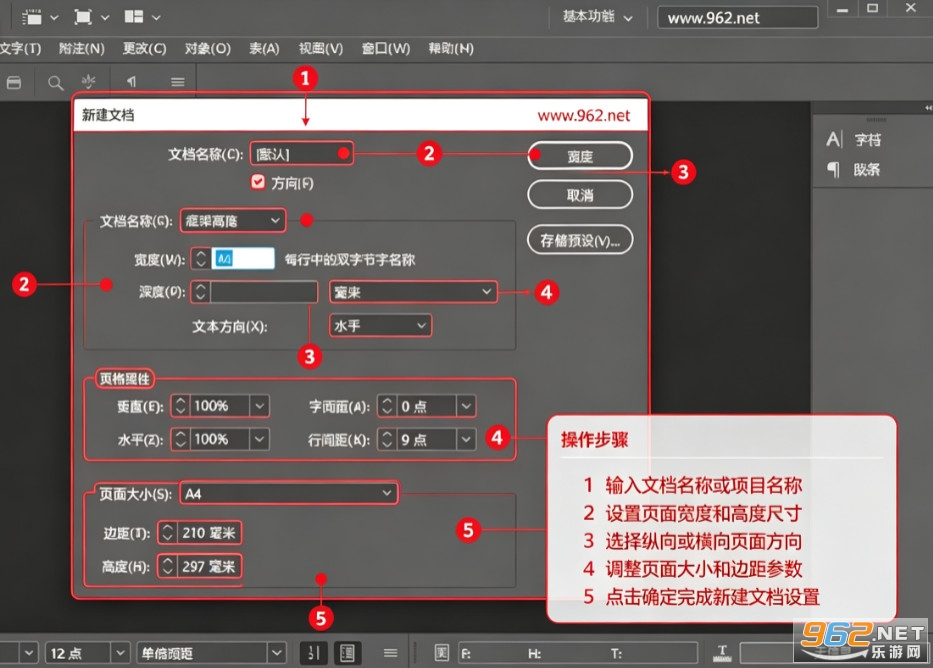Click the magnifier search icon in toolbar

[55, 83]
